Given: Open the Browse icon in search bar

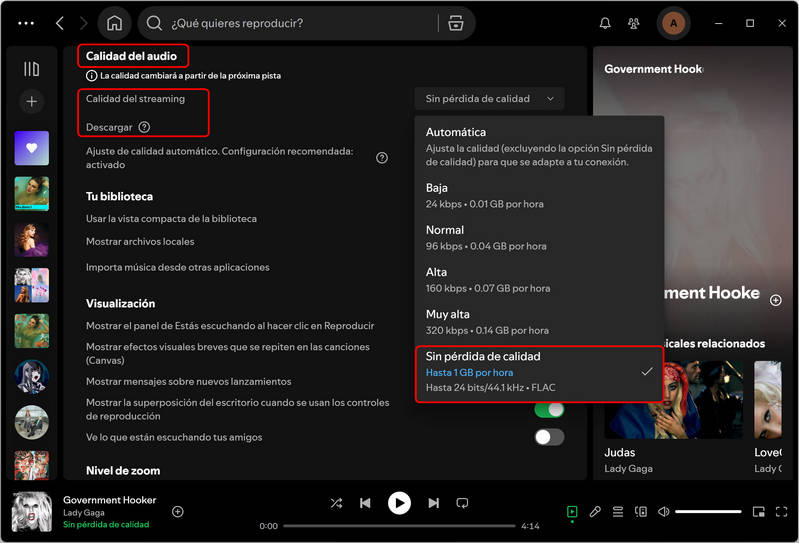Looking at the screenshot, I should click(456, 23).
